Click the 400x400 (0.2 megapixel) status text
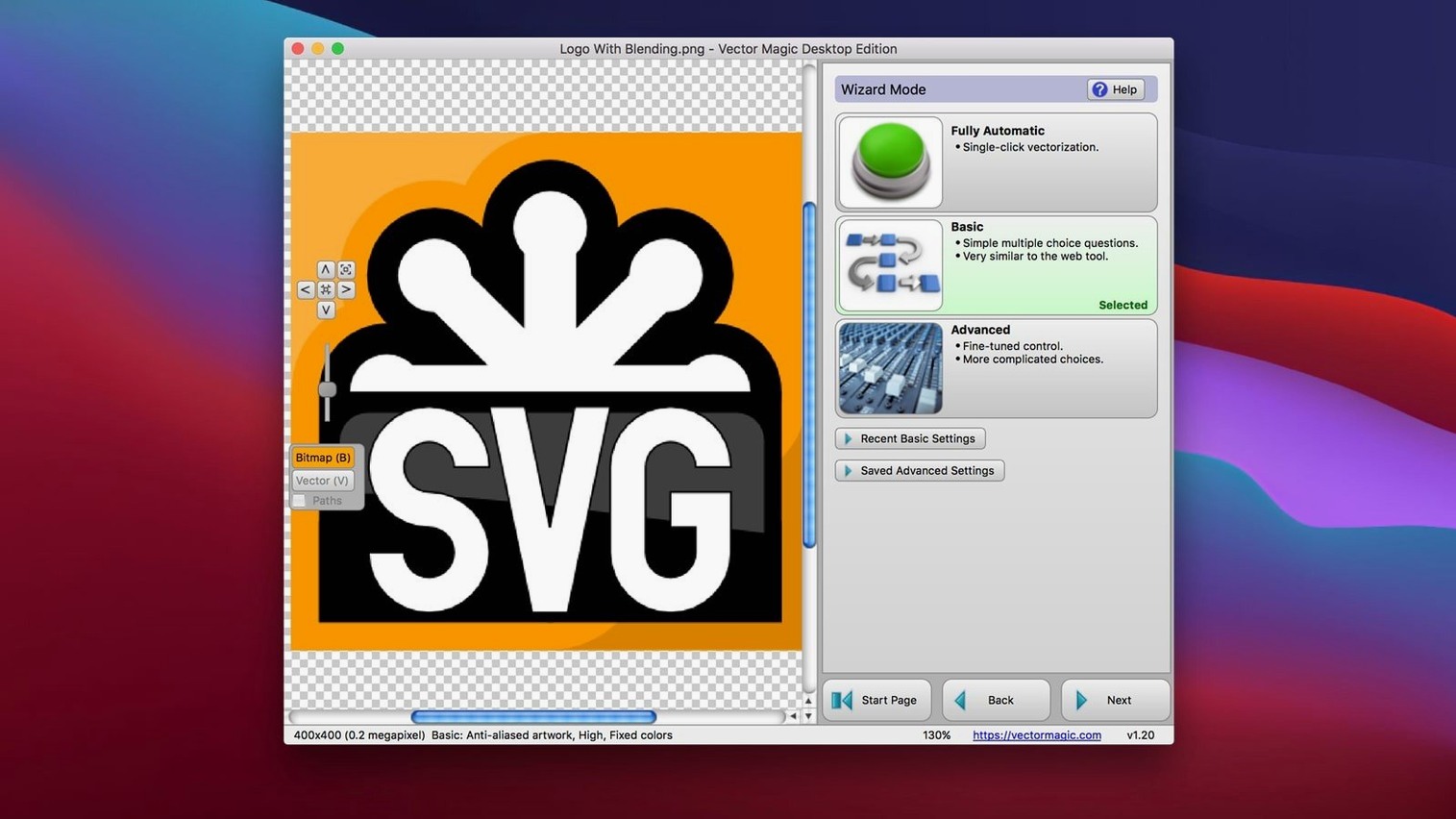Image resolution: width=1456 pixels, height=819 pixels. 359,735
